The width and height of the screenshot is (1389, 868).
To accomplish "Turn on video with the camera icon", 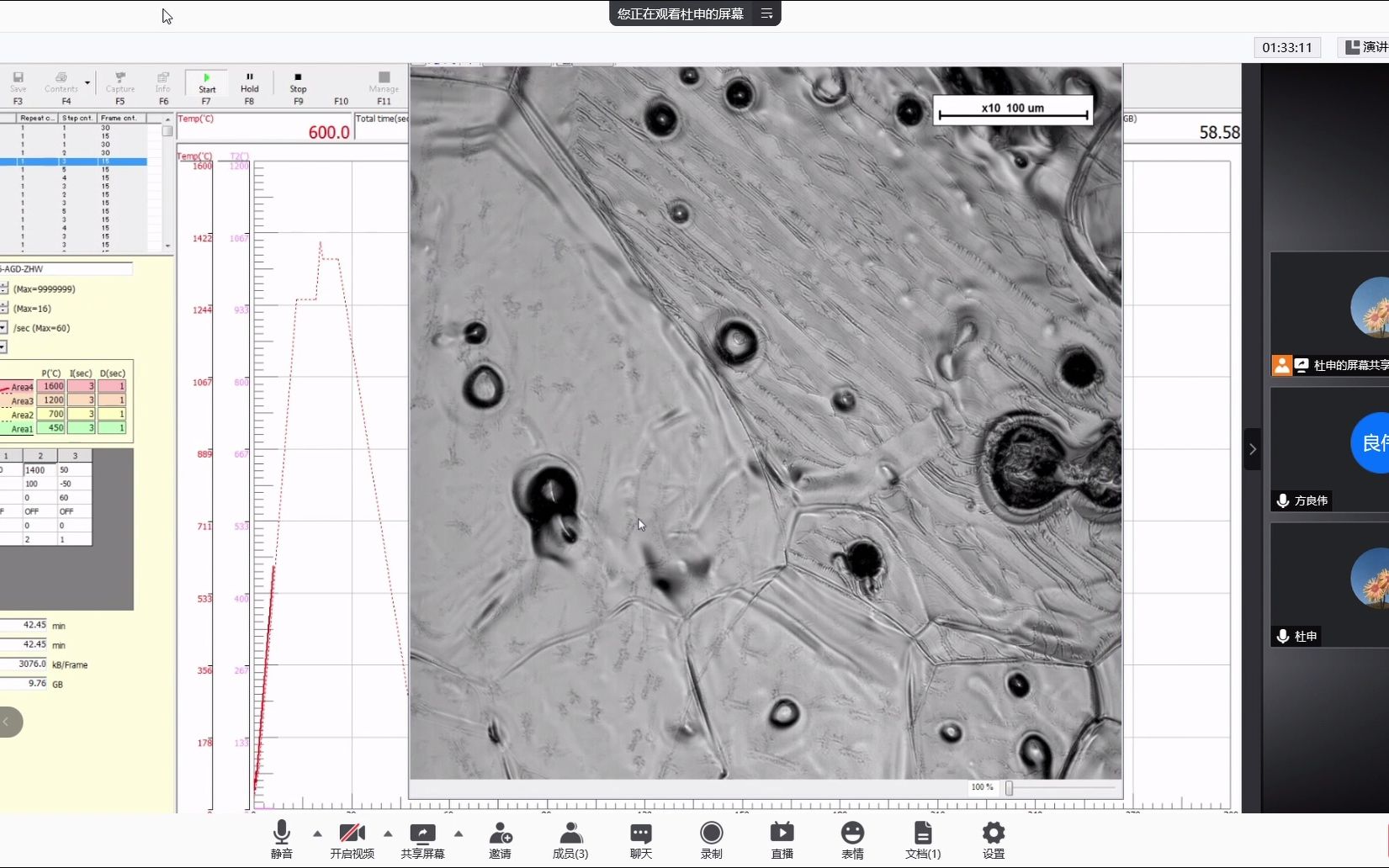I will coord(352,839).
